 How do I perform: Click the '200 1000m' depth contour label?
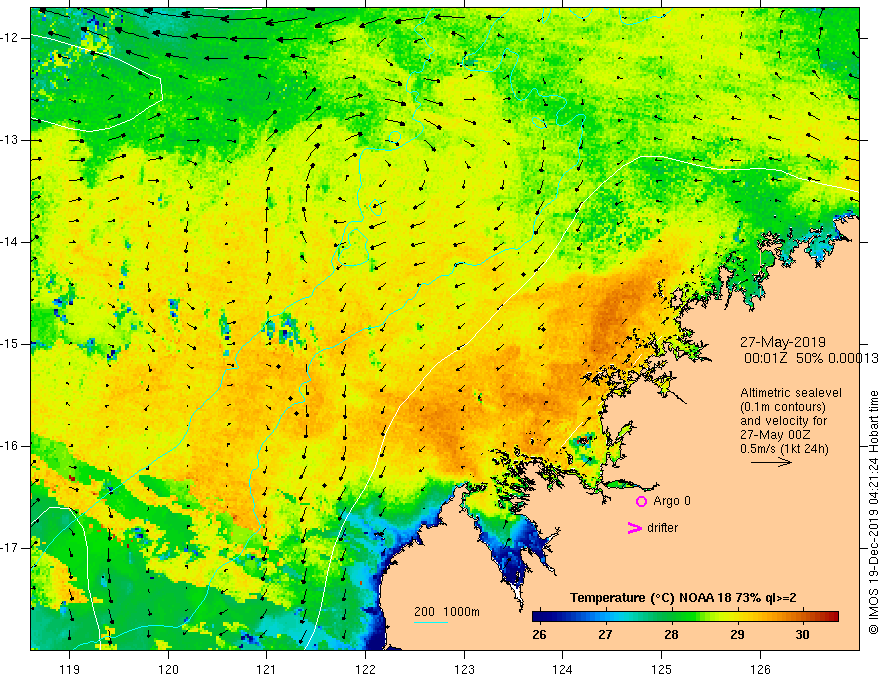(447, 612)
